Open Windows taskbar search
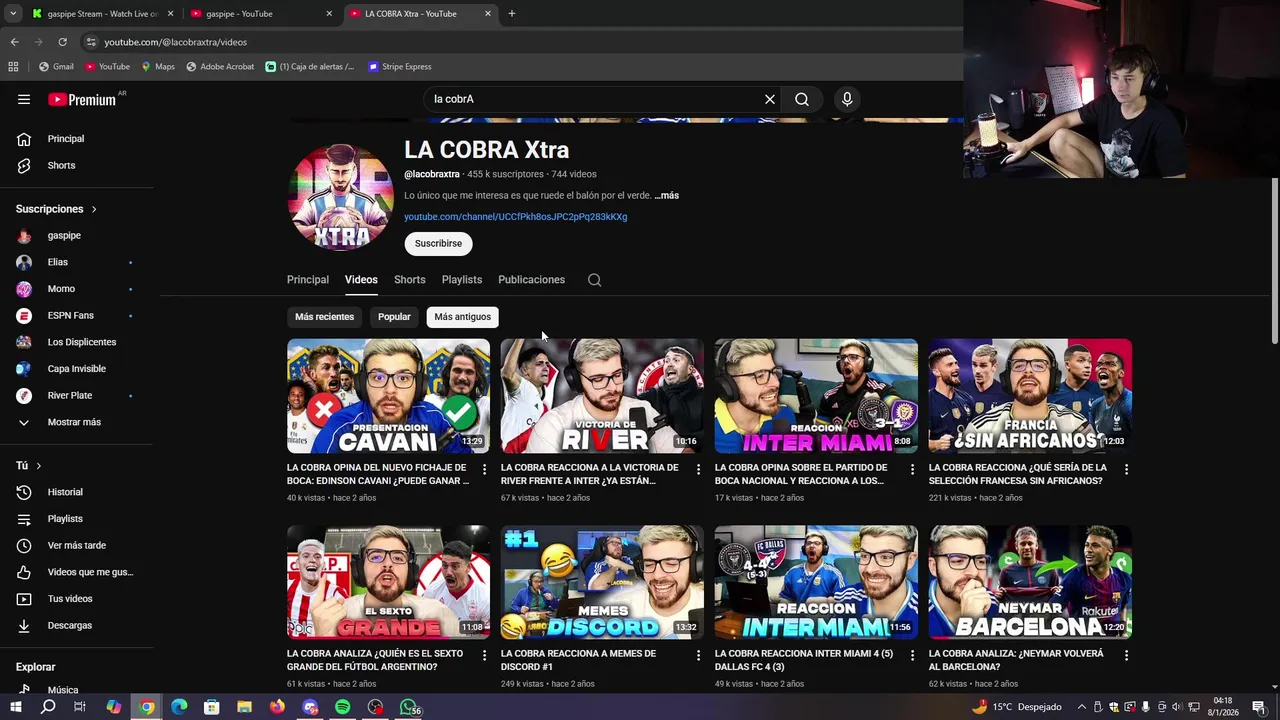Viewport: 1280px width, 720px height. pyautogui.click(x=48, y=707)
